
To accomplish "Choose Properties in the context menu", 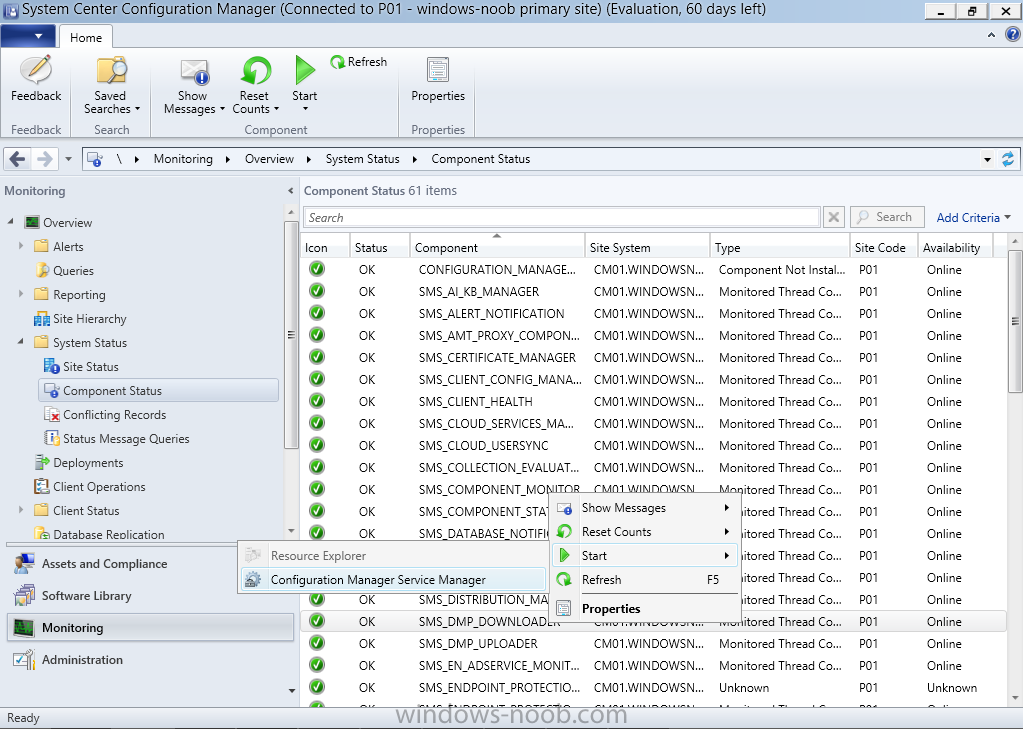I will pyautogui.click(x=644, y=609).
